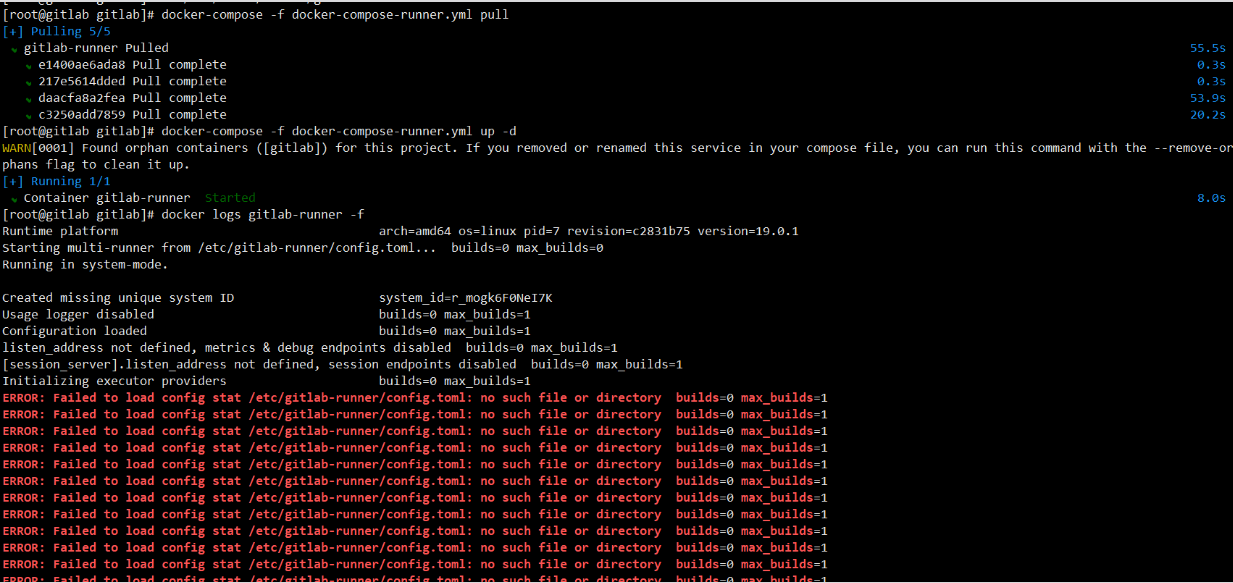Click the checkmark next to 217e5614dded layer

point(29,82)
